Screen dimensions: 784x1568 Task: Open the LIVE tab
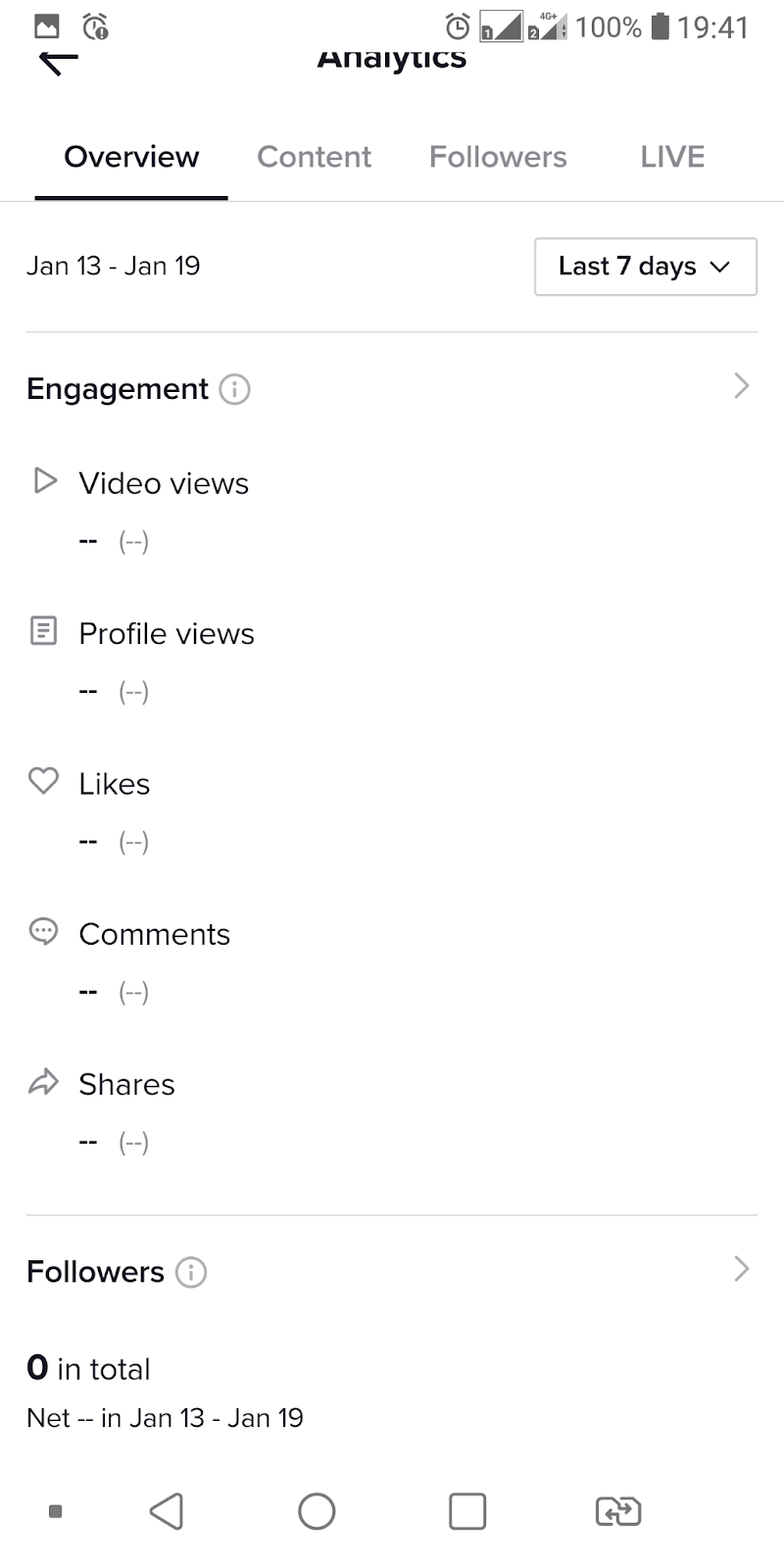point(672,157)
